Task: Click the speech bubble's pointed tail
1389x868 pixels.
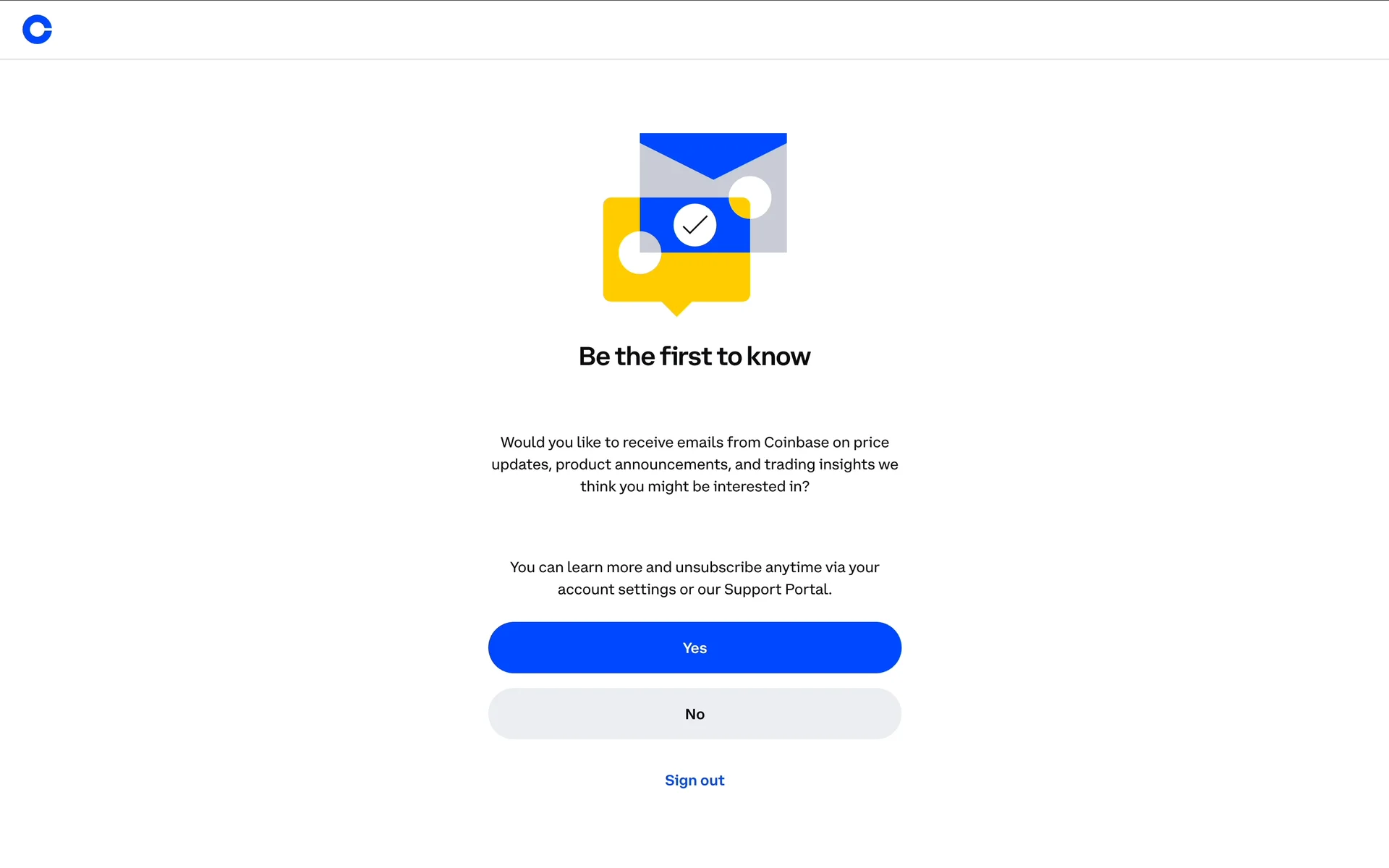Action: (676, 309)
